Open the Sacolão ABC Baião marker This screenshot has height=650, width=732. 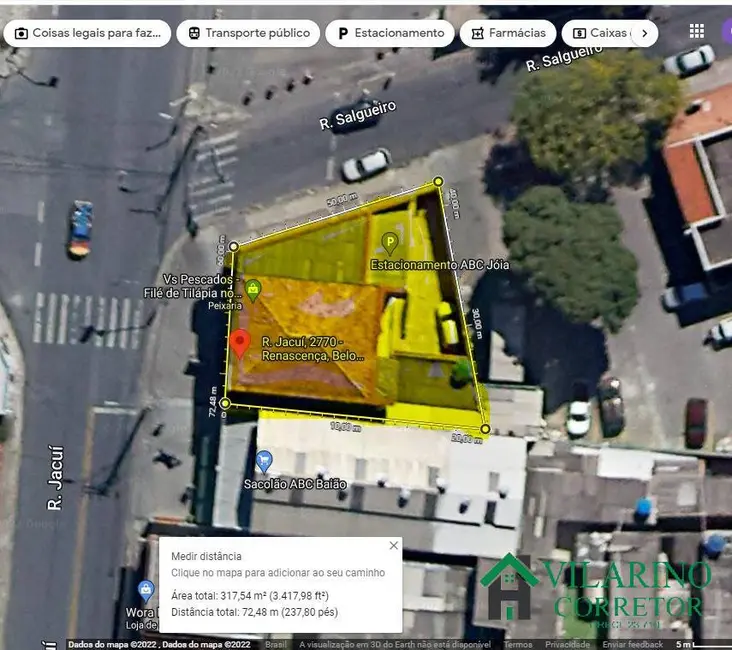[264, 461]
